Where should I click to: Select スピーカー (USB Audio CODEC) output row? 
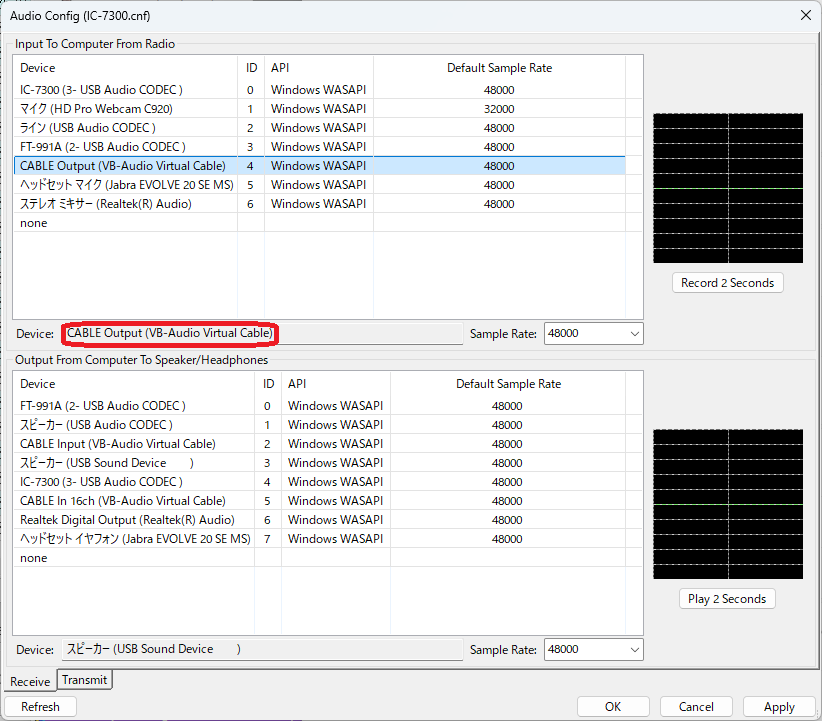point(320,425)
